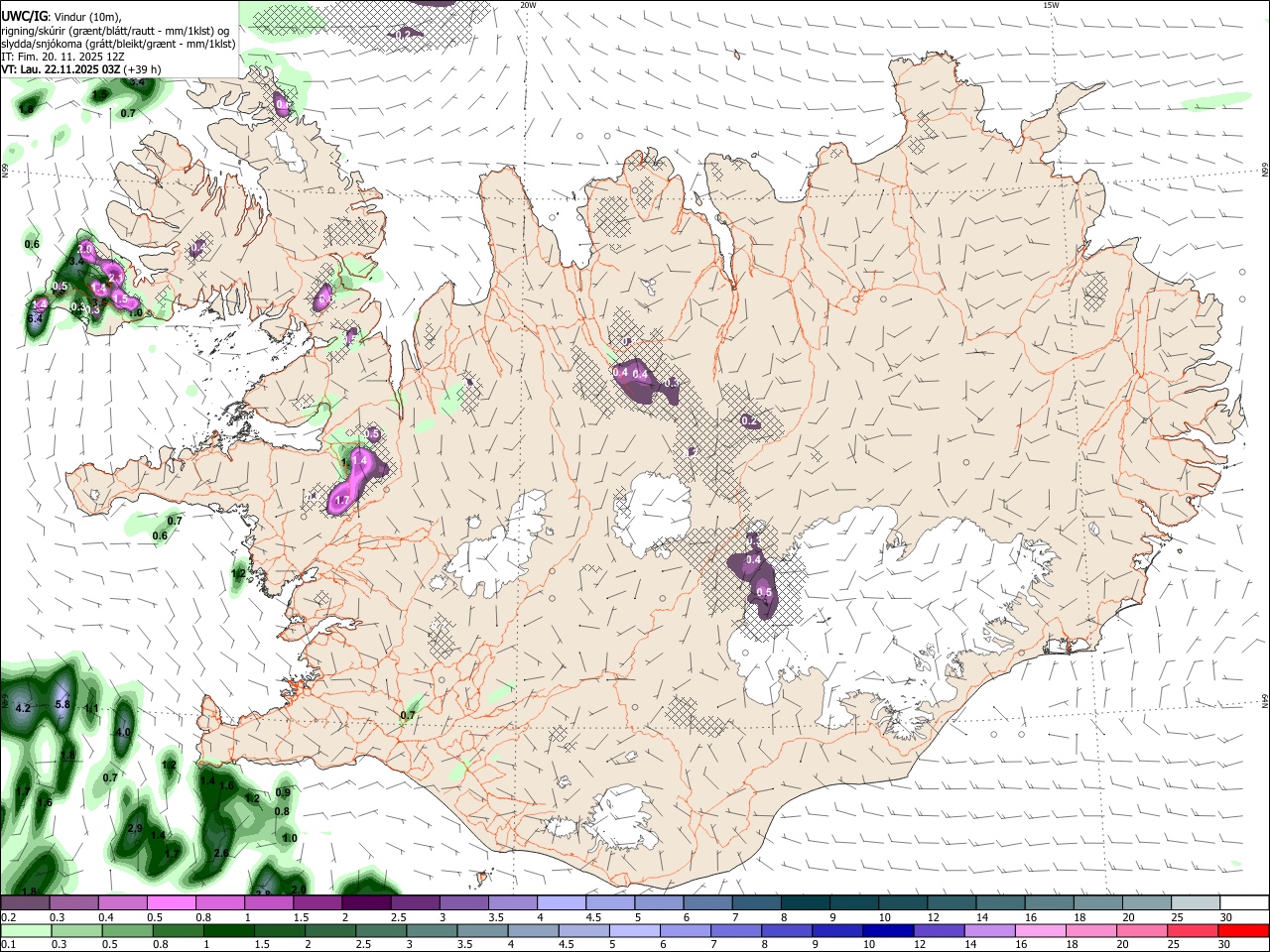Select the '5.8' rainfall value on the map

tap(63, 704)
